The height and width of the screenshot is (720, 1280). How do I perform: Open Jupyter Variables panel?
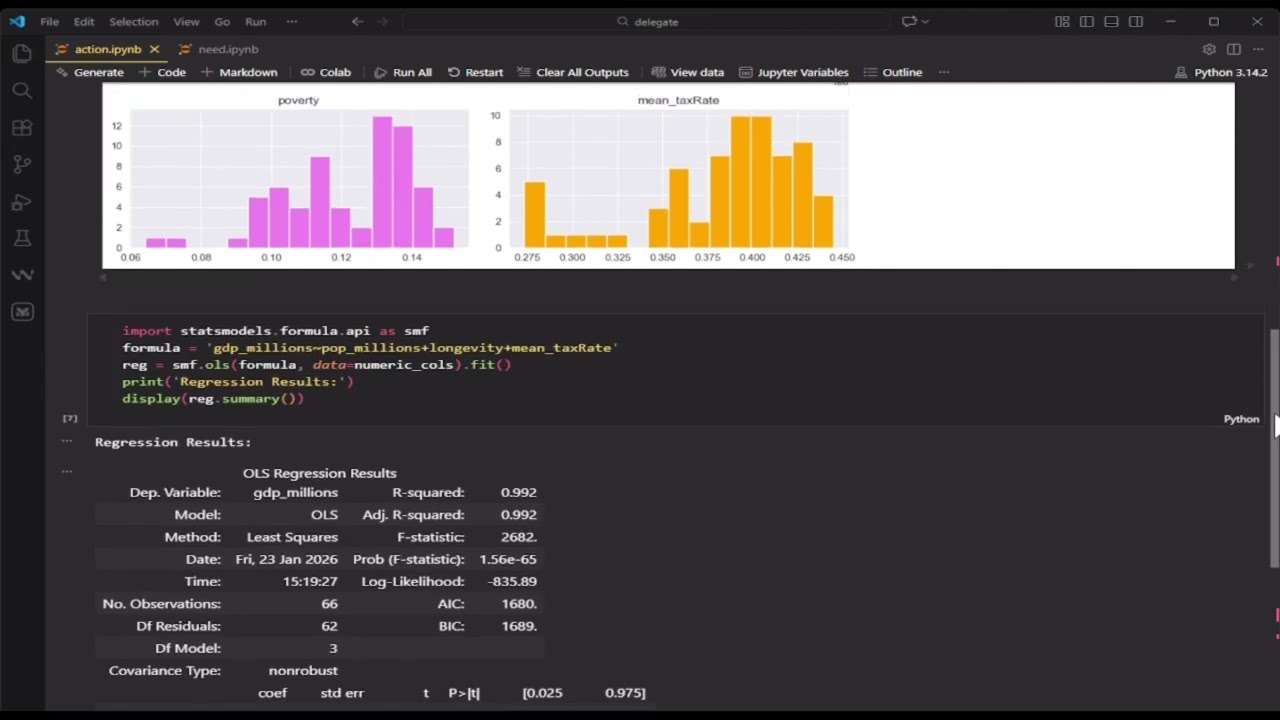pyautogui.click(x=794, y=72)
